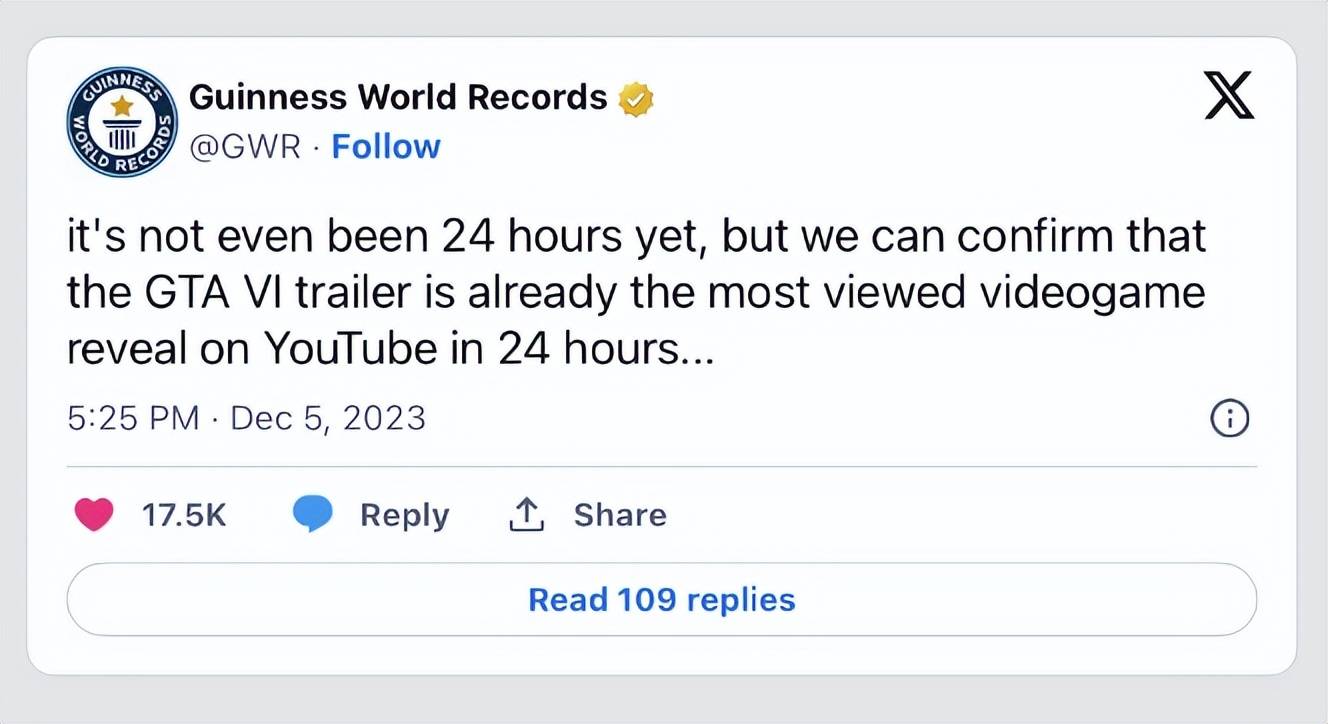Click the Guinness World Records profile avatar
The height and width of the screenshot is (724, 1328).
point(120,123)
